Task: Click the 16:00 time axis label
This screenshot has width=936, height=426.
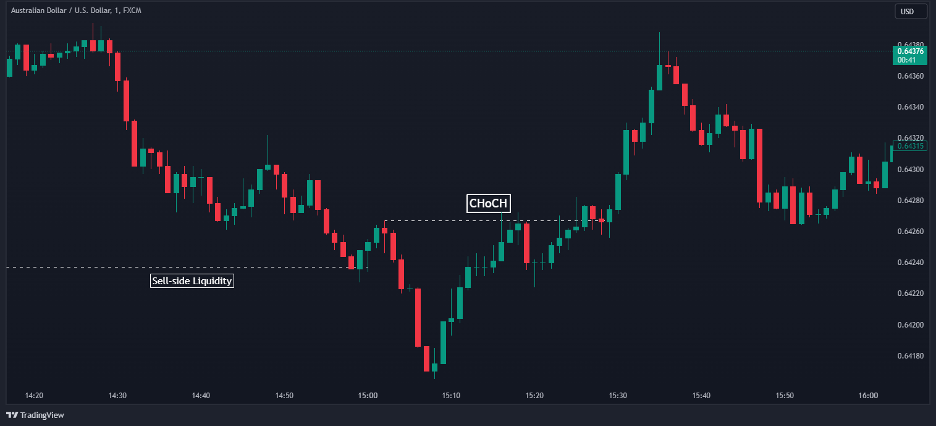Action: point(867,396)
